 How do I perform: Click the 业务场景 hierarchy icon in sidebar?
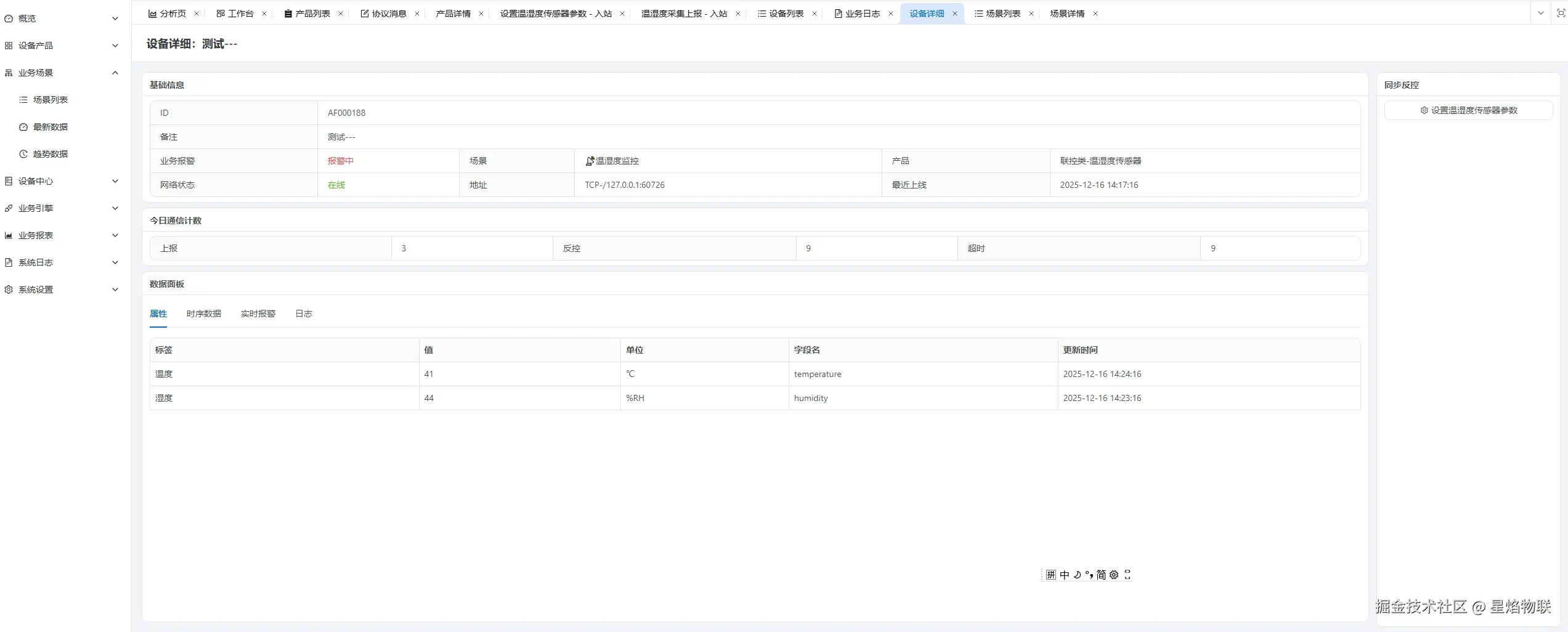pos(9,73)
